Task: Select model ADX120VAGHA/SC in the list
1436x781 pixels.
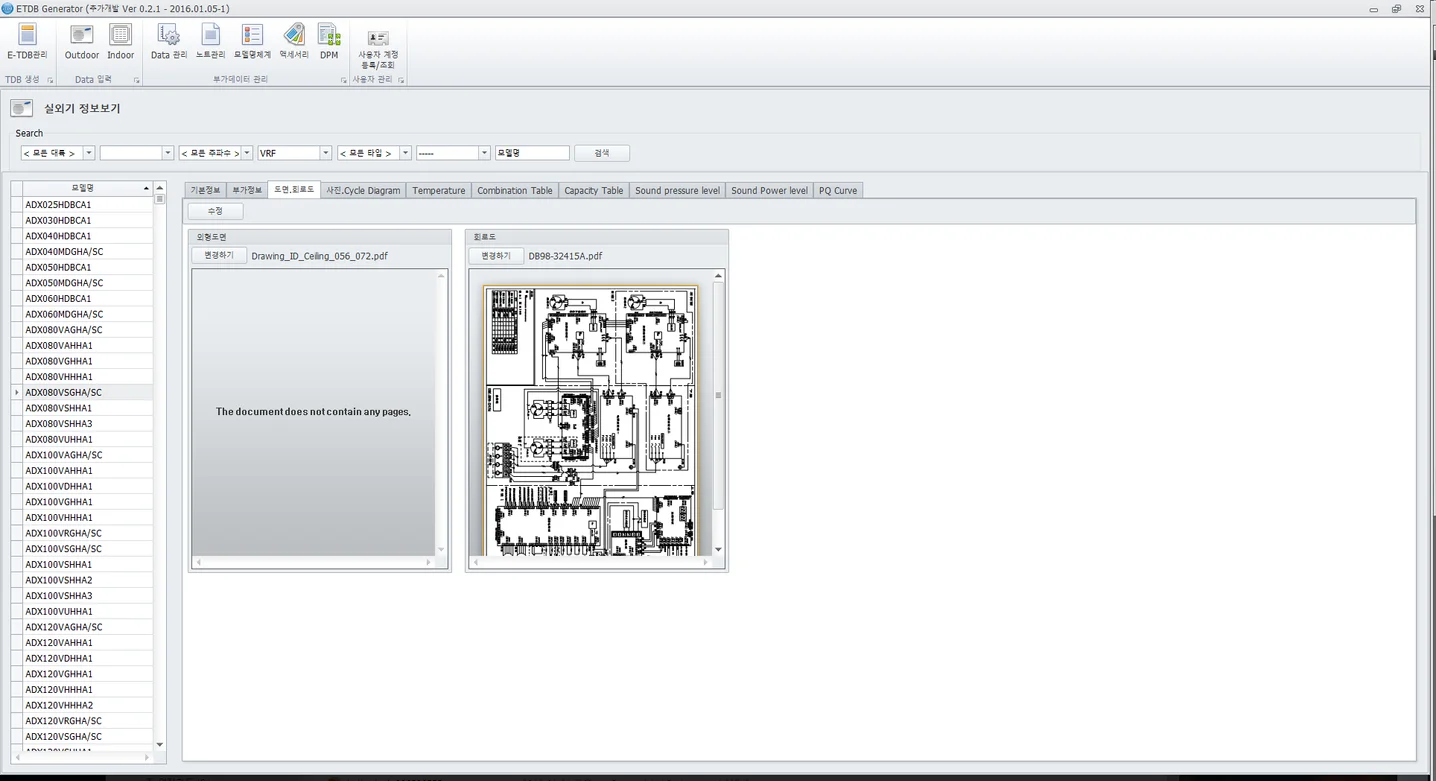Action: click(88, 627)
